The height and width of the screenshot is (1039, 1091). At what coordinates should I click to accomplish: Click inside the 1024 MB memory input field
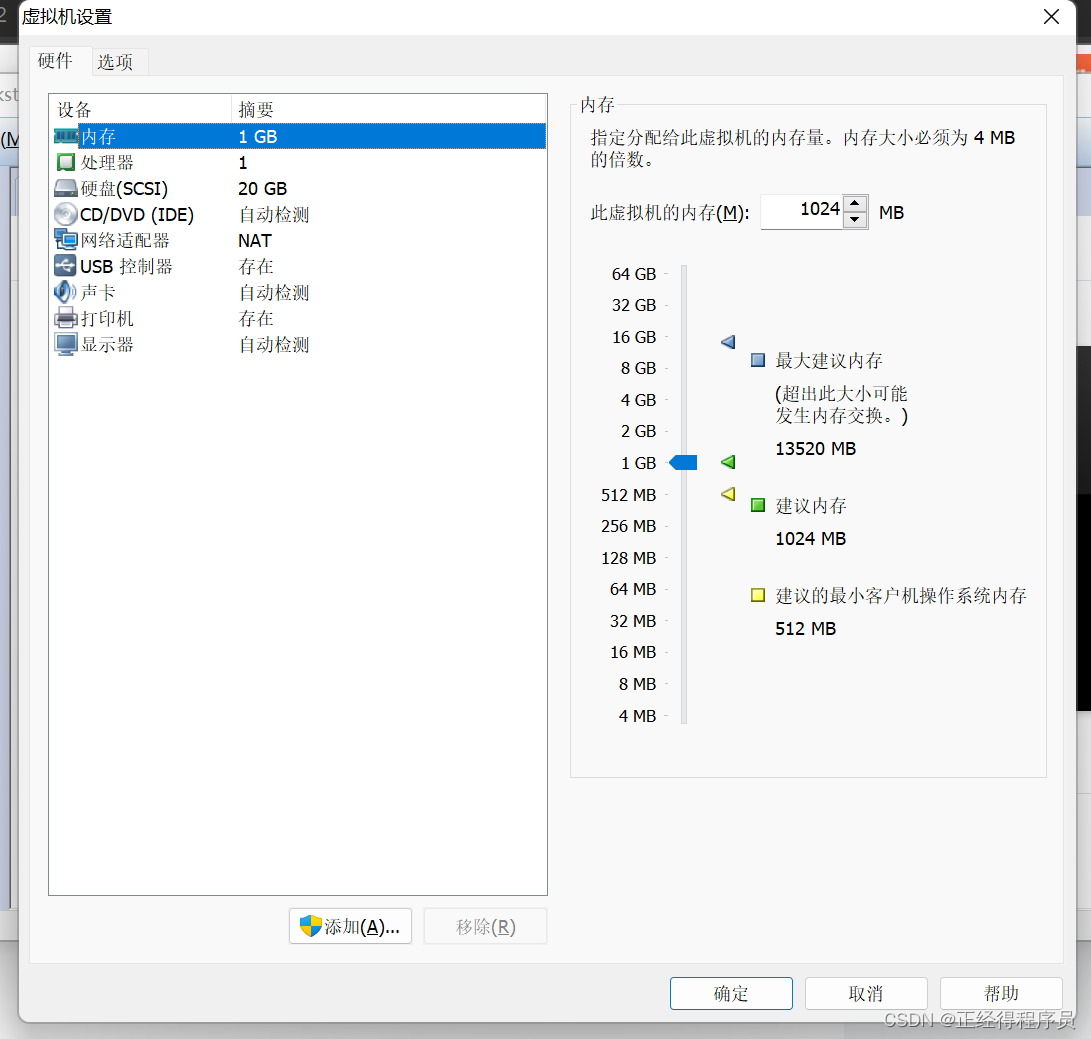pyautogui.click(x=812, y=212)
